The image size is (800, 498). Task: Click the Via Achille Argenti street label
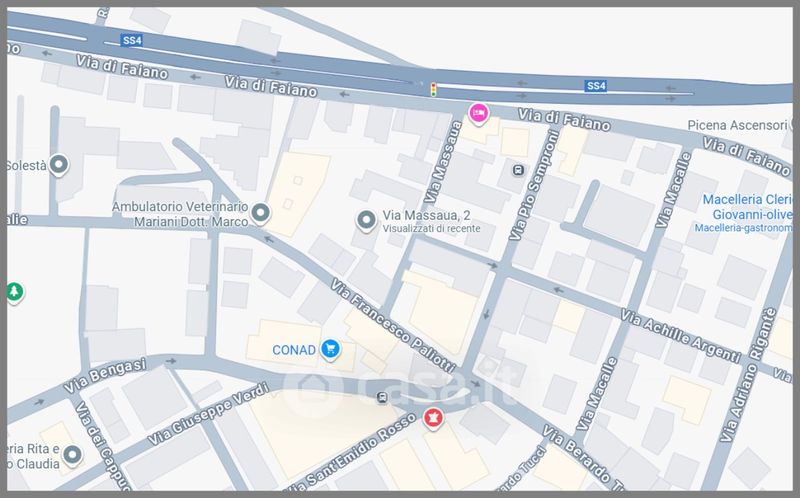tap(679, 337)
